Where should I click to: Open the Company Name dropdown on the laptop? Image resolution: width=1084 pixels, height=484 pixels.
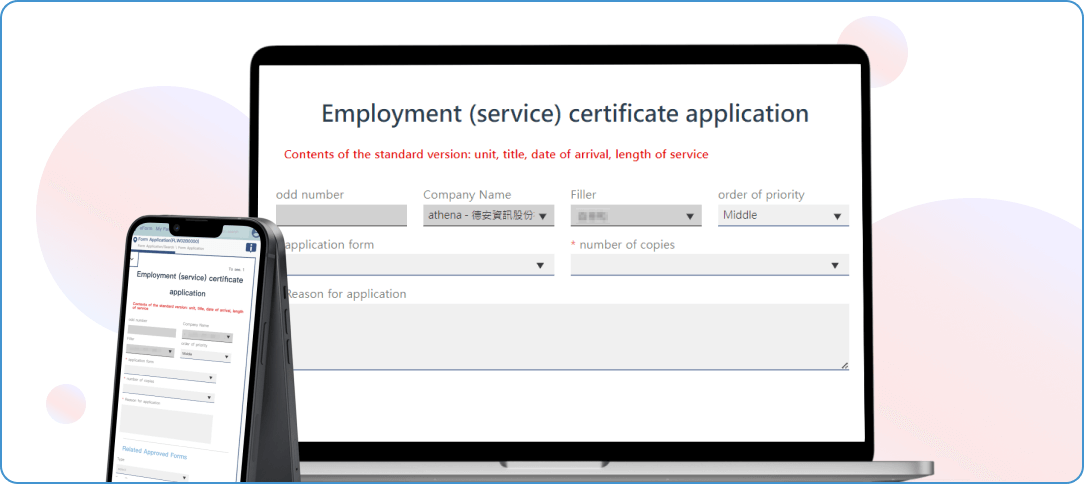tap(488, 215)
